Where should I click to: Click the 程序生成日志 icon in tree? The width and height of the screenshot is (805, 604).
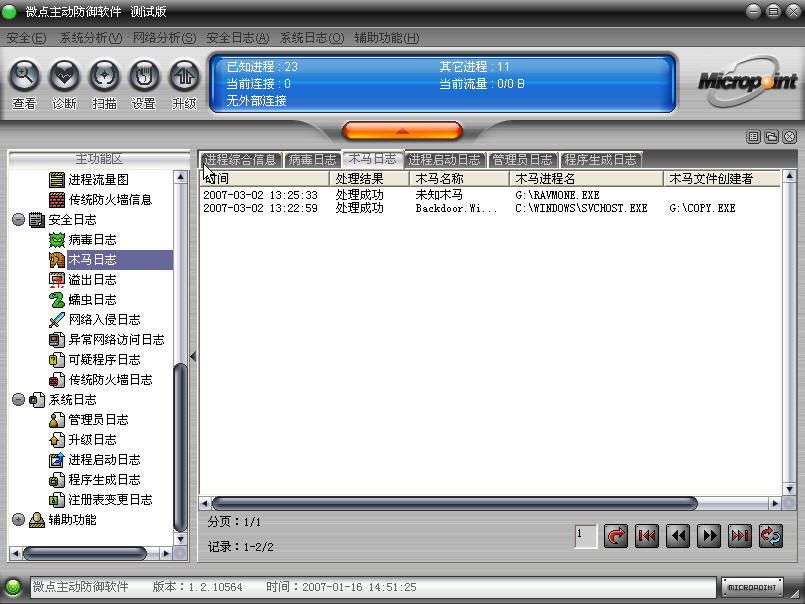pos(56,480)
